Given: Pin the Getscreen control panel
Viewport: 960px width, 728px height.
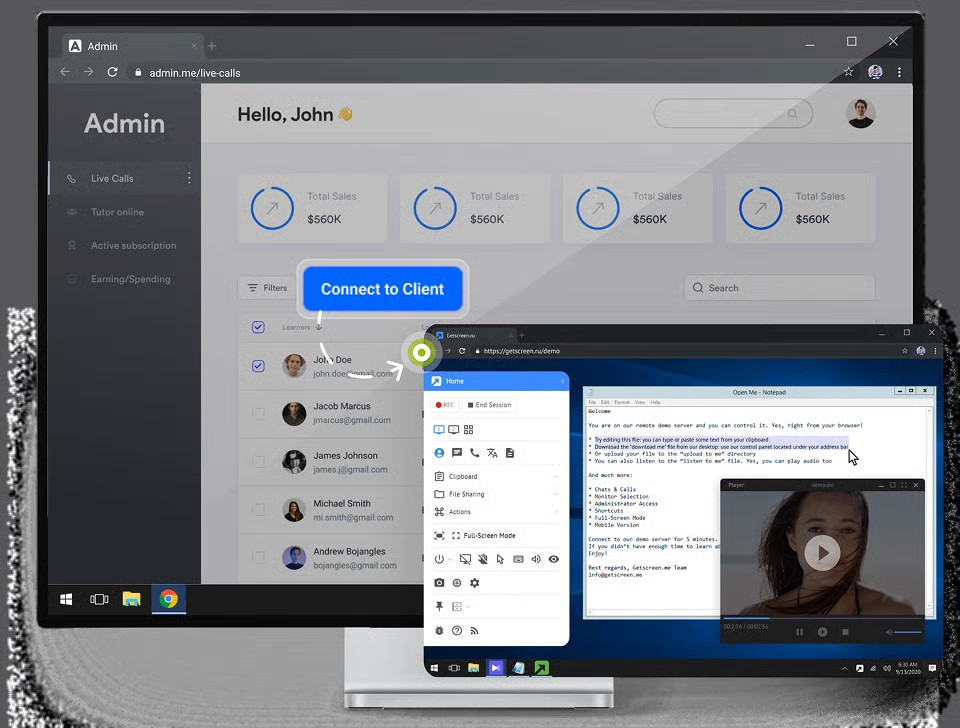Looking at the screenshot, I should pos(439,607).
